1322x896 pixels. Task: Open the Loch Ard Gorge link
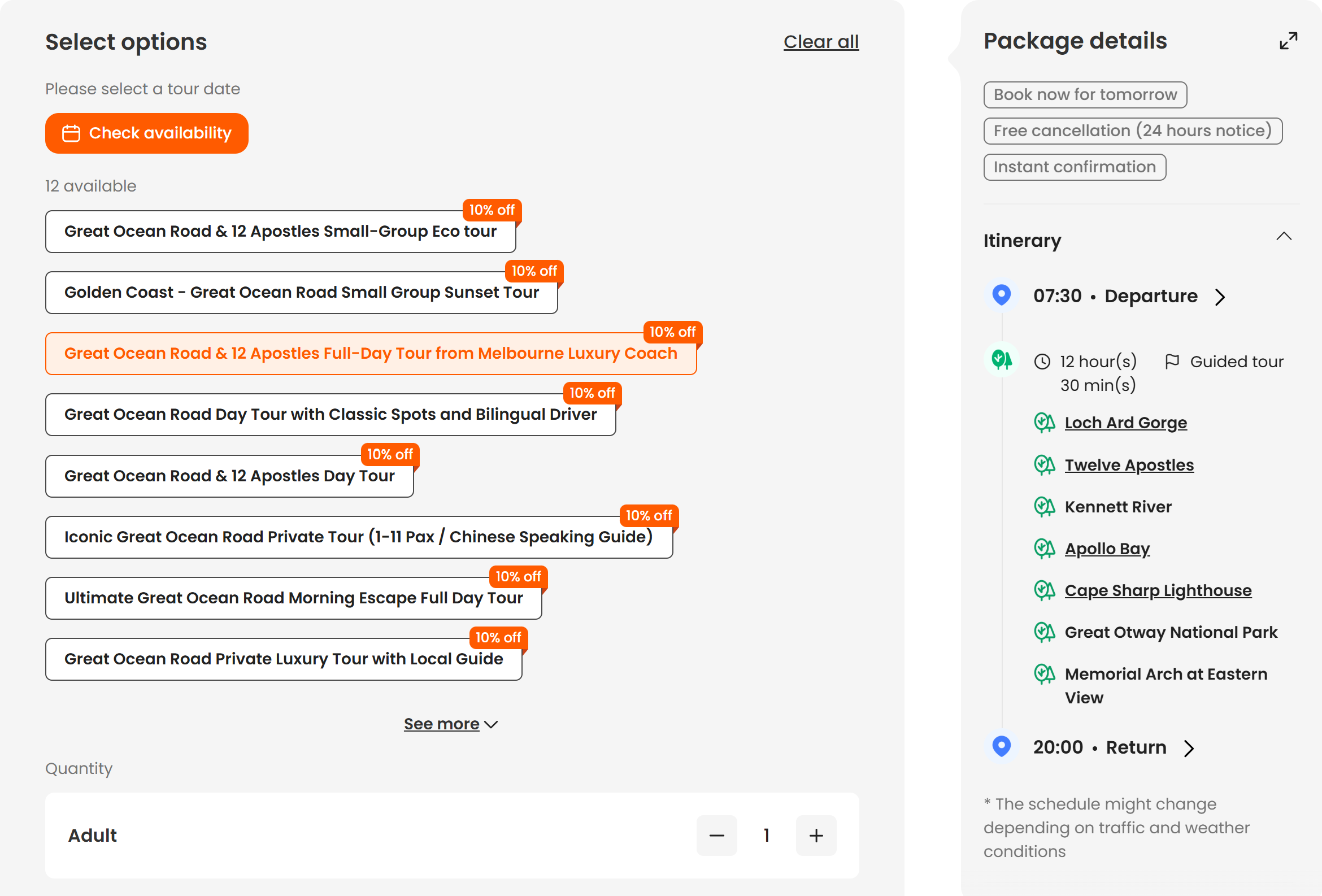click(x=1125, y=423)
